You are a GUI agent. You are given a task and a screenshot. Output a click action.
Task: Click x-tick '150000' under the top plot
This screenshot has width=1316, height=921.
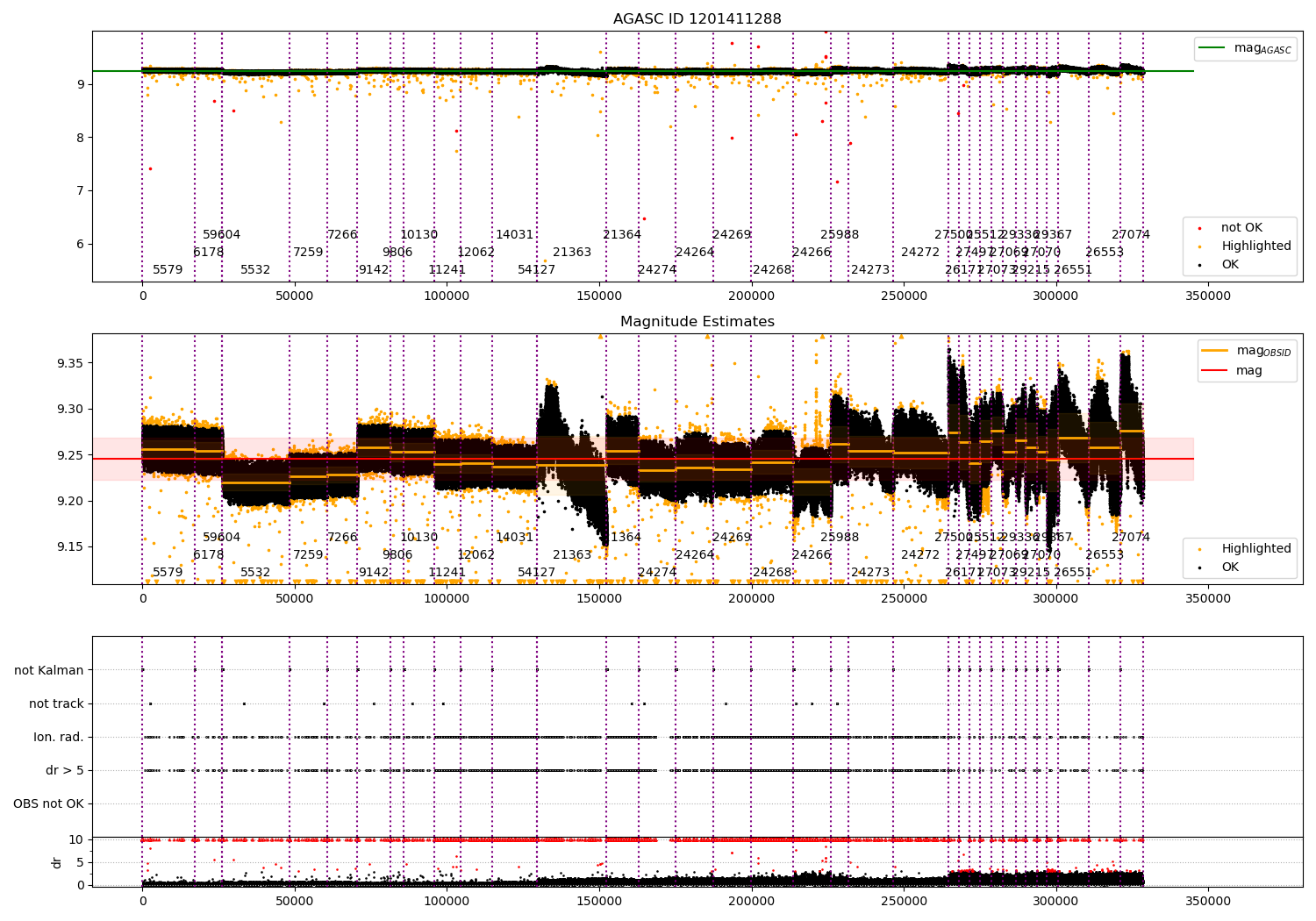599,296
